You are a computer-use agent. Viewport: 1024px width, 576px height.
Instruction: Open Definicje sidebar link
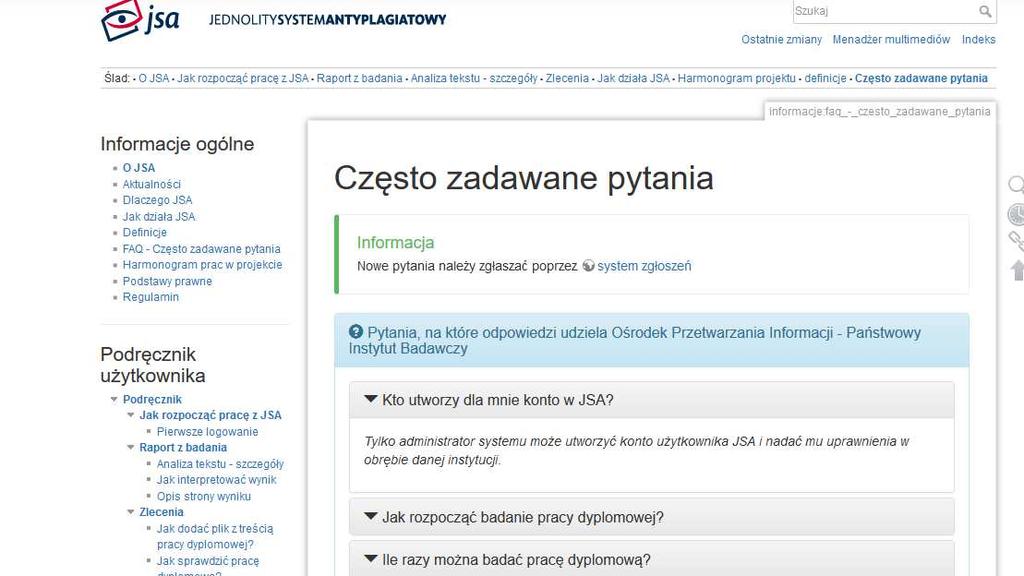click(x=144, y=232)
